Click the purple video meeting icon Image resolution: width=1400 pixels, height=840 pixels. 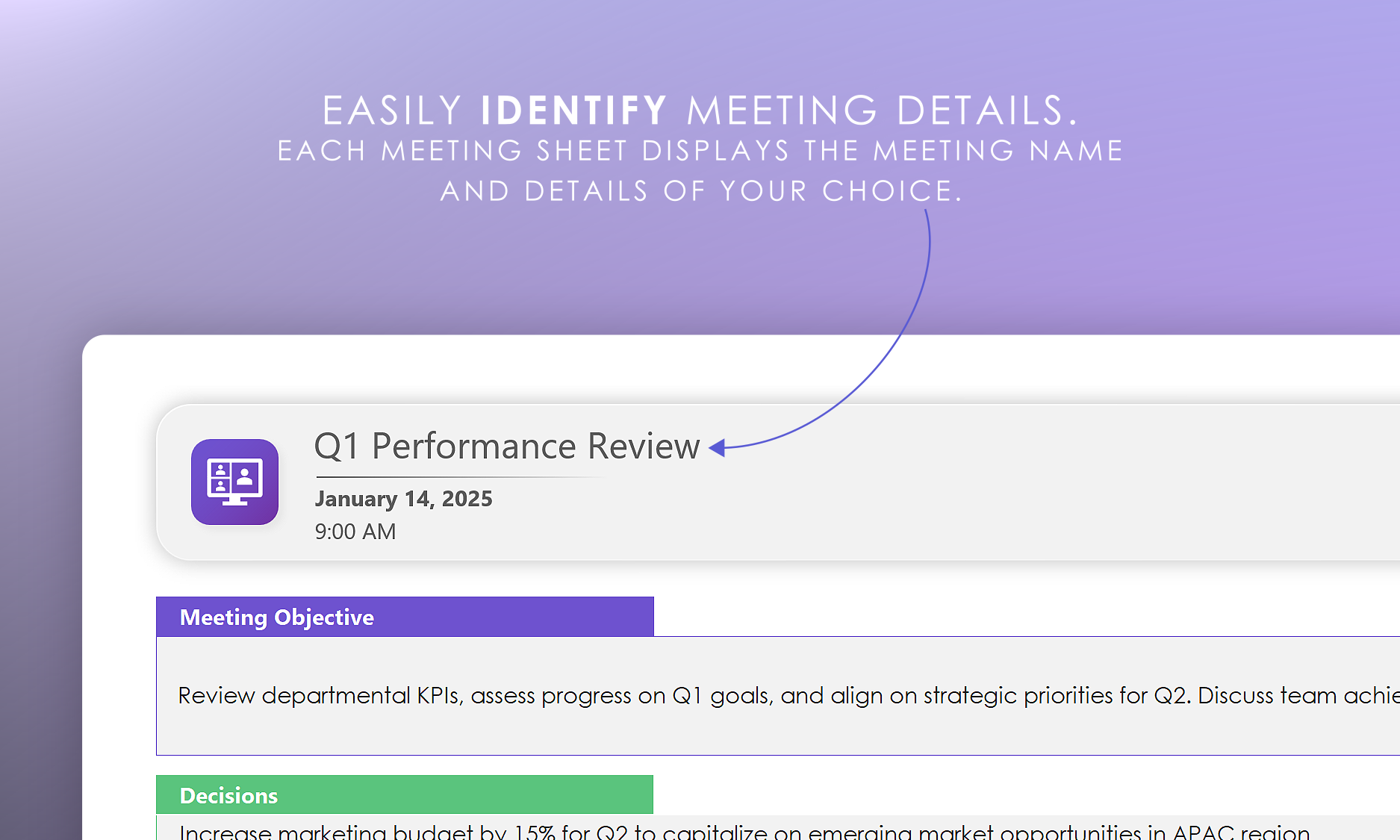tap(234, 482)
